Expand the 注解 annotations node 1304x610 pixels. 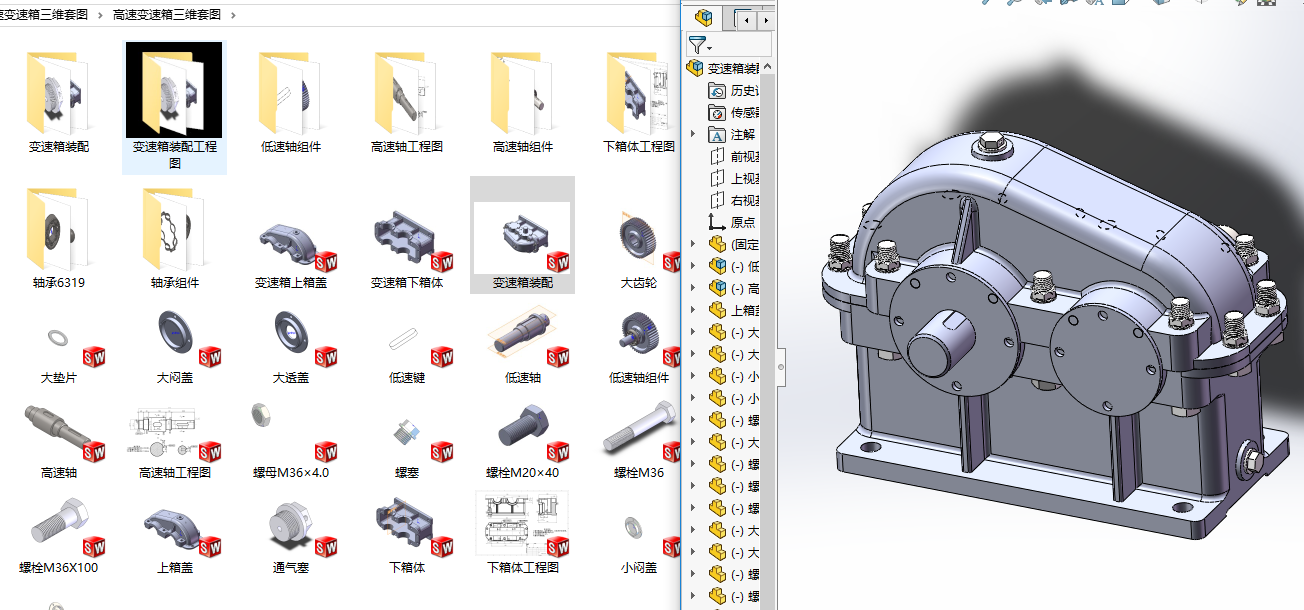click(x=692, y=134)
